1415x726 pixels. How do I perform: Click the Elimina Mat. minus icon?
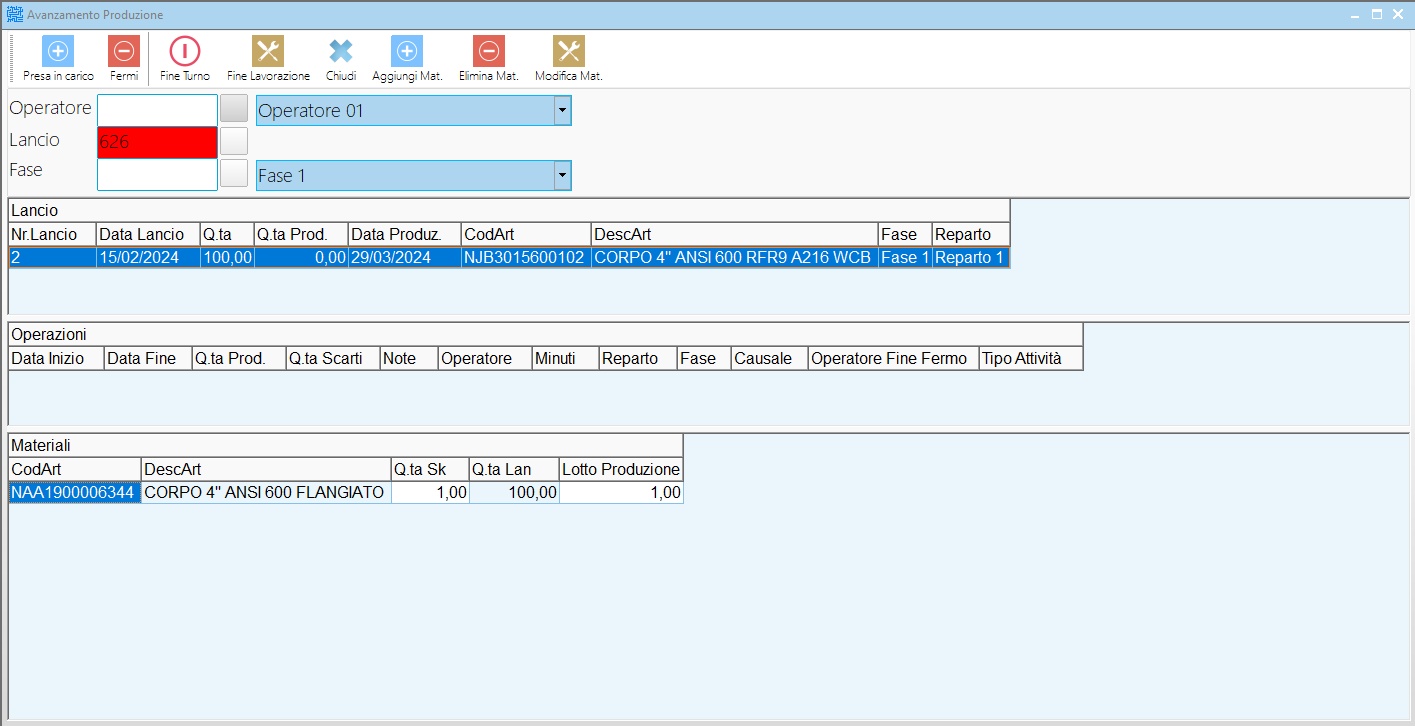click(488, 51)
